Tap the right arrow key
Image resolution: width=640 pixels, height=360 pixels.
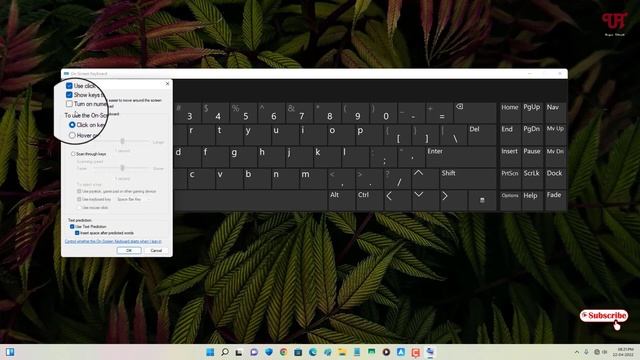tap(453, 200)
